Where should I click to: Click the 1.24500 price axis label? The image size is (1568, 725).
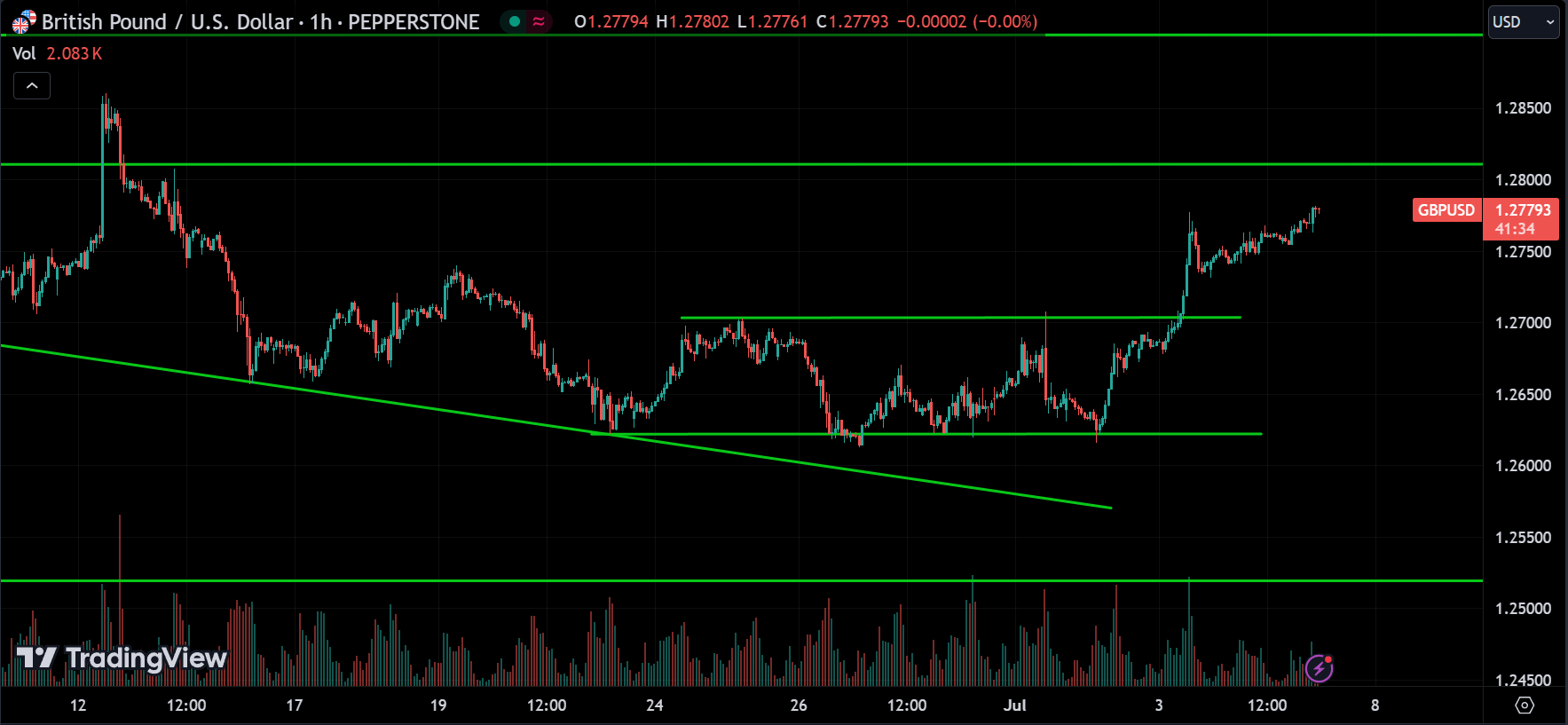1524,681
